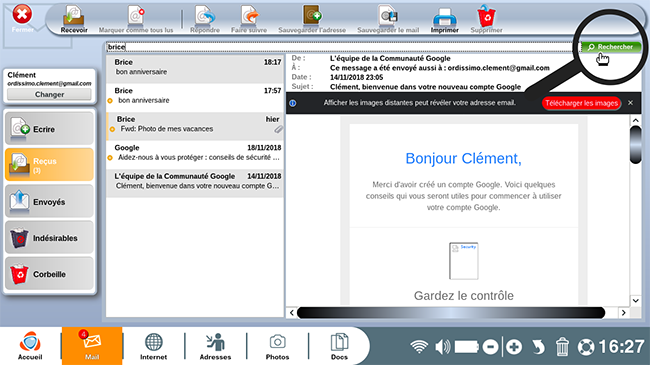The image size is (650, 365).
Task: Open Adresses from the taskbar
Action: [216, 346]
